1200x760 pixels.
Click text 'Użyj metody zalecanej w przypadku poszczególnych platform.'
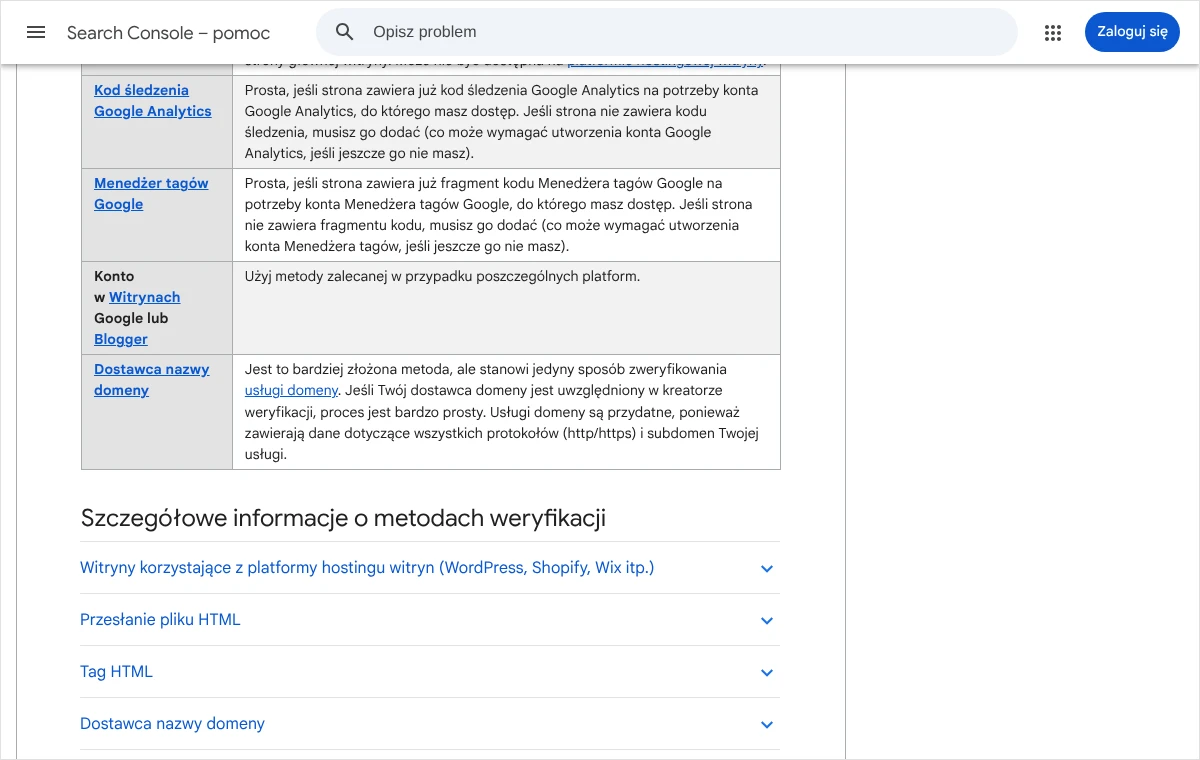coord(442,276)
